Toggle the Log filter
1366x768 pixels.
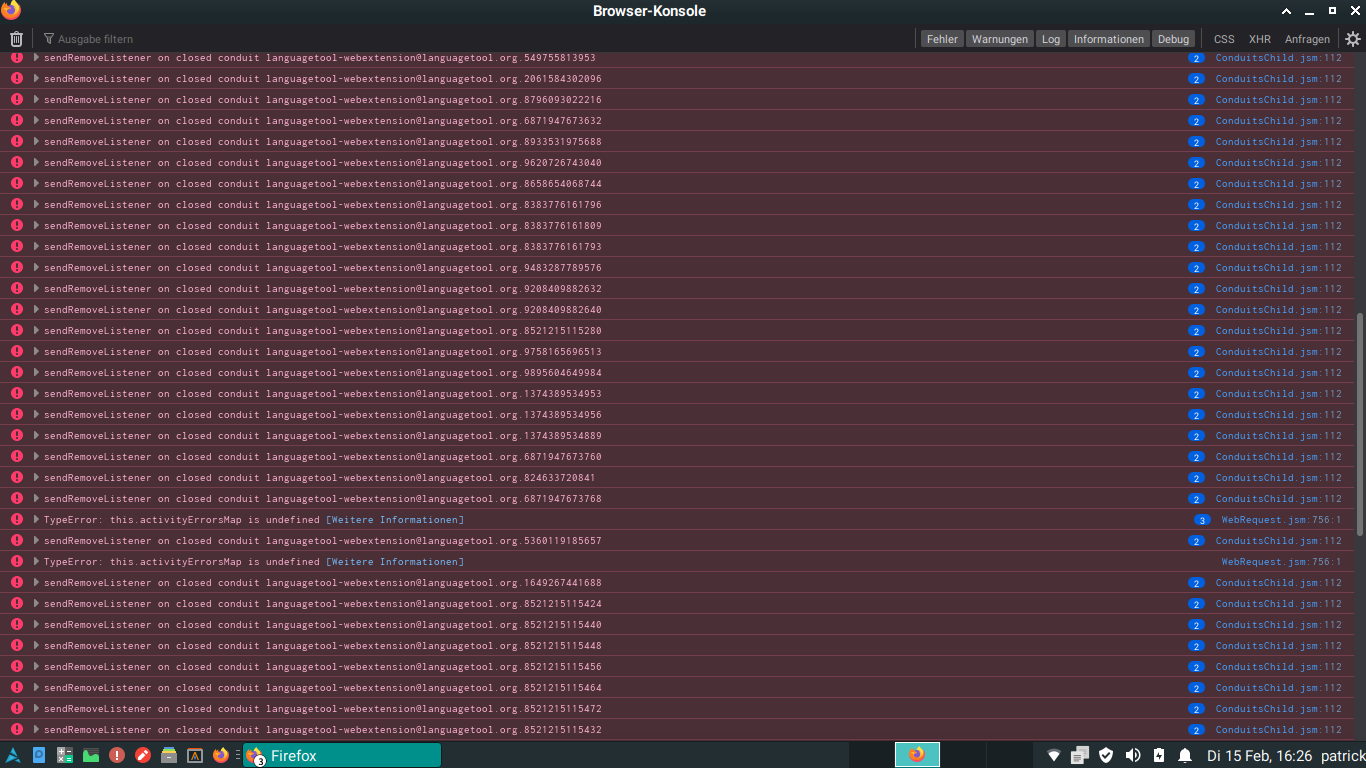(x=1050, y=39)
